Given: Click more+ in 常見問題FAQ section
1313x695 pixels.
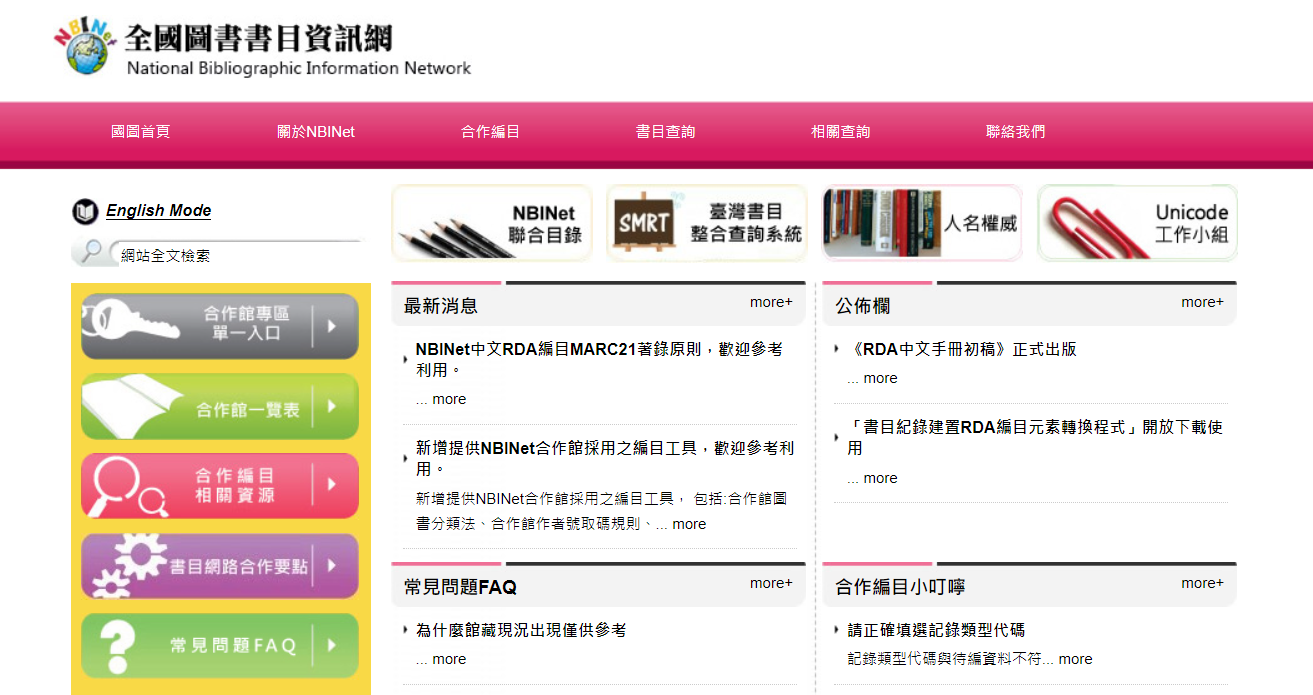Looking at the screenshot, I should point(771,583).
